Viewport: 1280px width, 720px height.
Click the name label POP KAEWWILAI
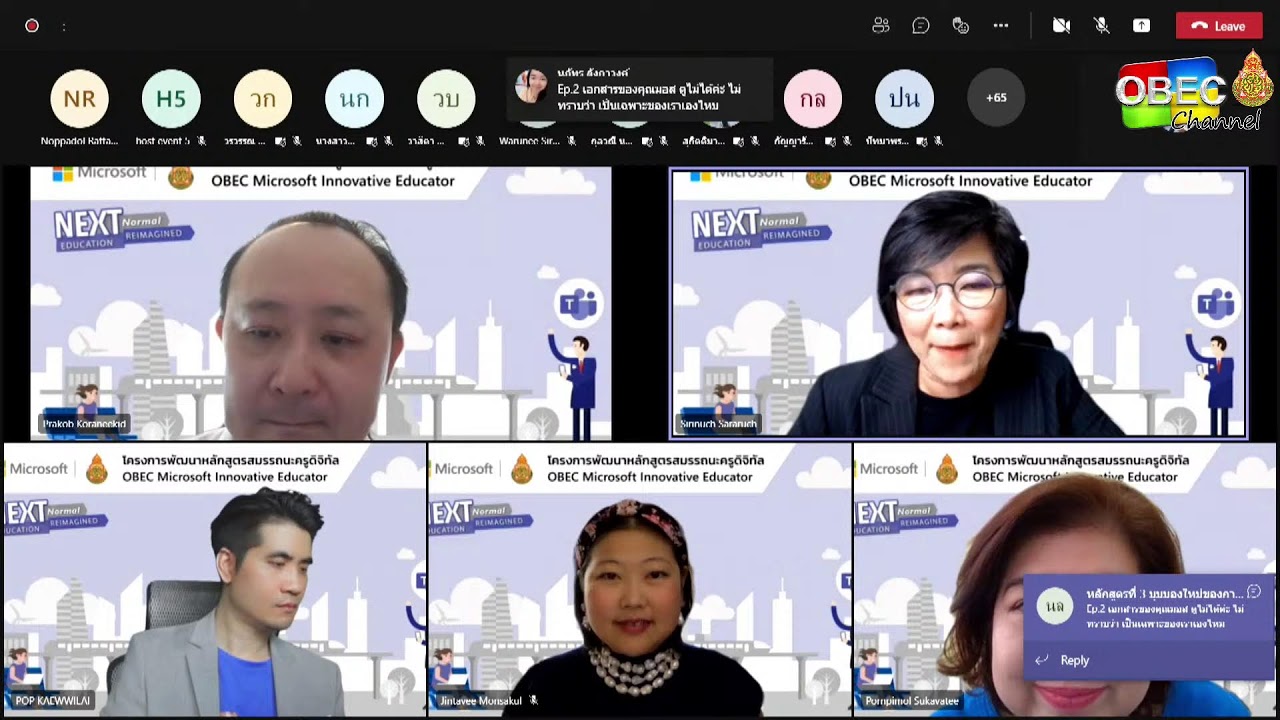tap(52, 701)
